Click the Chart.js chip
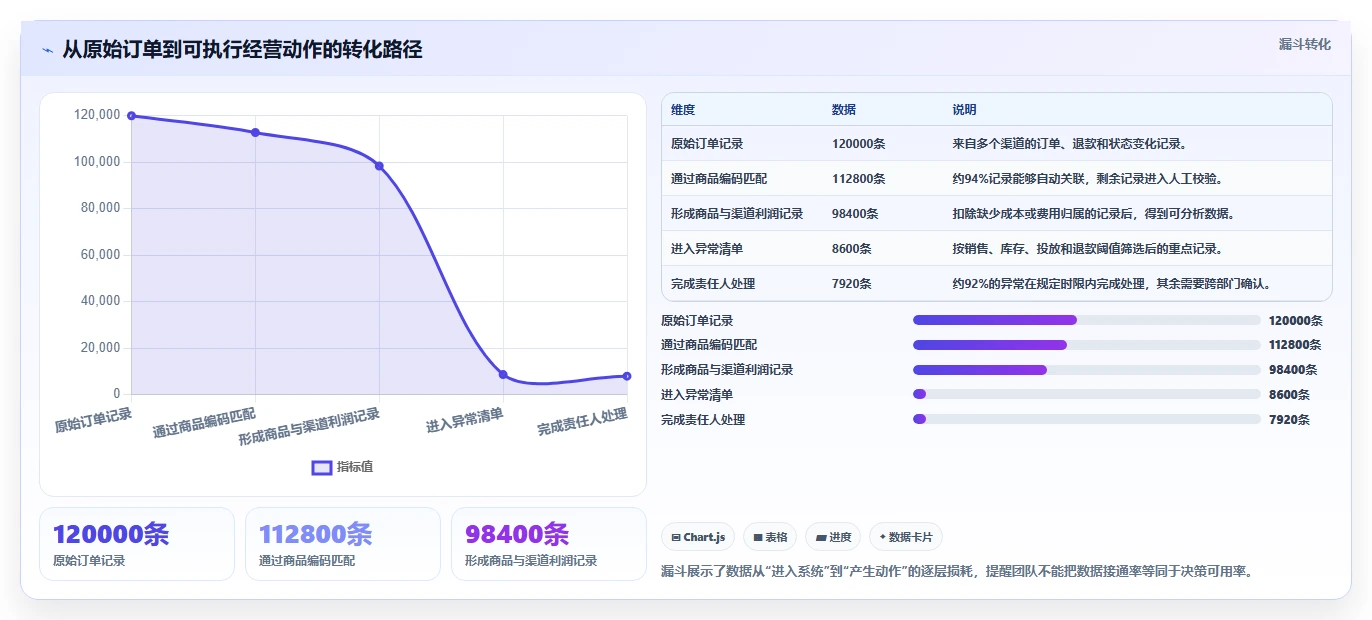The height and width of the screenshot is (620, 1372). (698, 537)
